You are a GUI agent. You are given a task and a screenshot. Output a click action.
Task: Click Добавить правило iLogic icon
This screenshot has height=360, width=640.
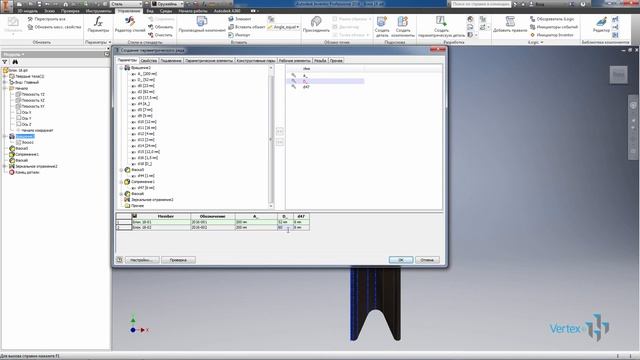[510, 24]
